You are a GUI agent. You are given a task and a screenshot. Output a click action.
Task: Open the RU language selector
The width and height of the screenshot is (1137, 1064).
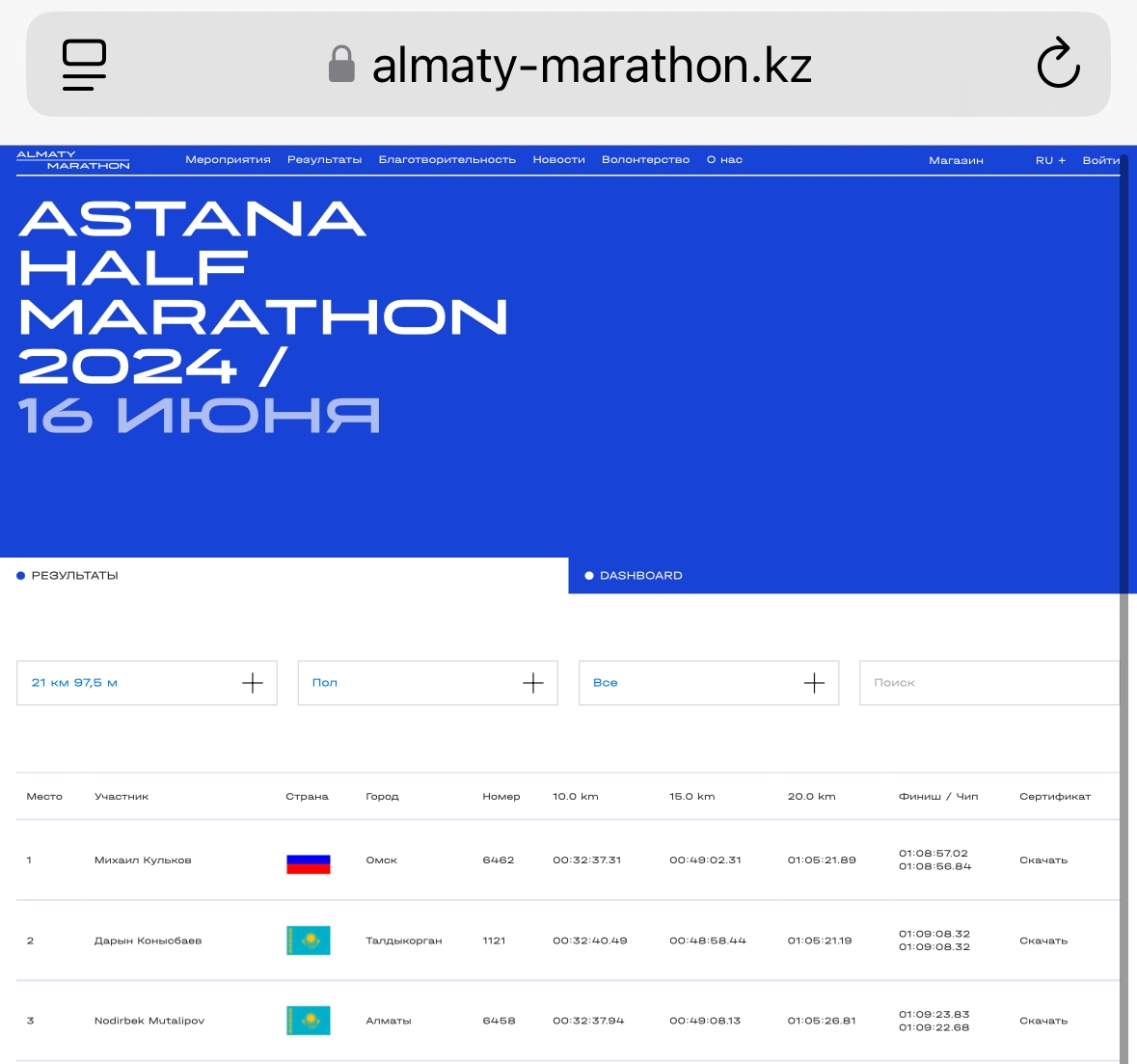1050,160
